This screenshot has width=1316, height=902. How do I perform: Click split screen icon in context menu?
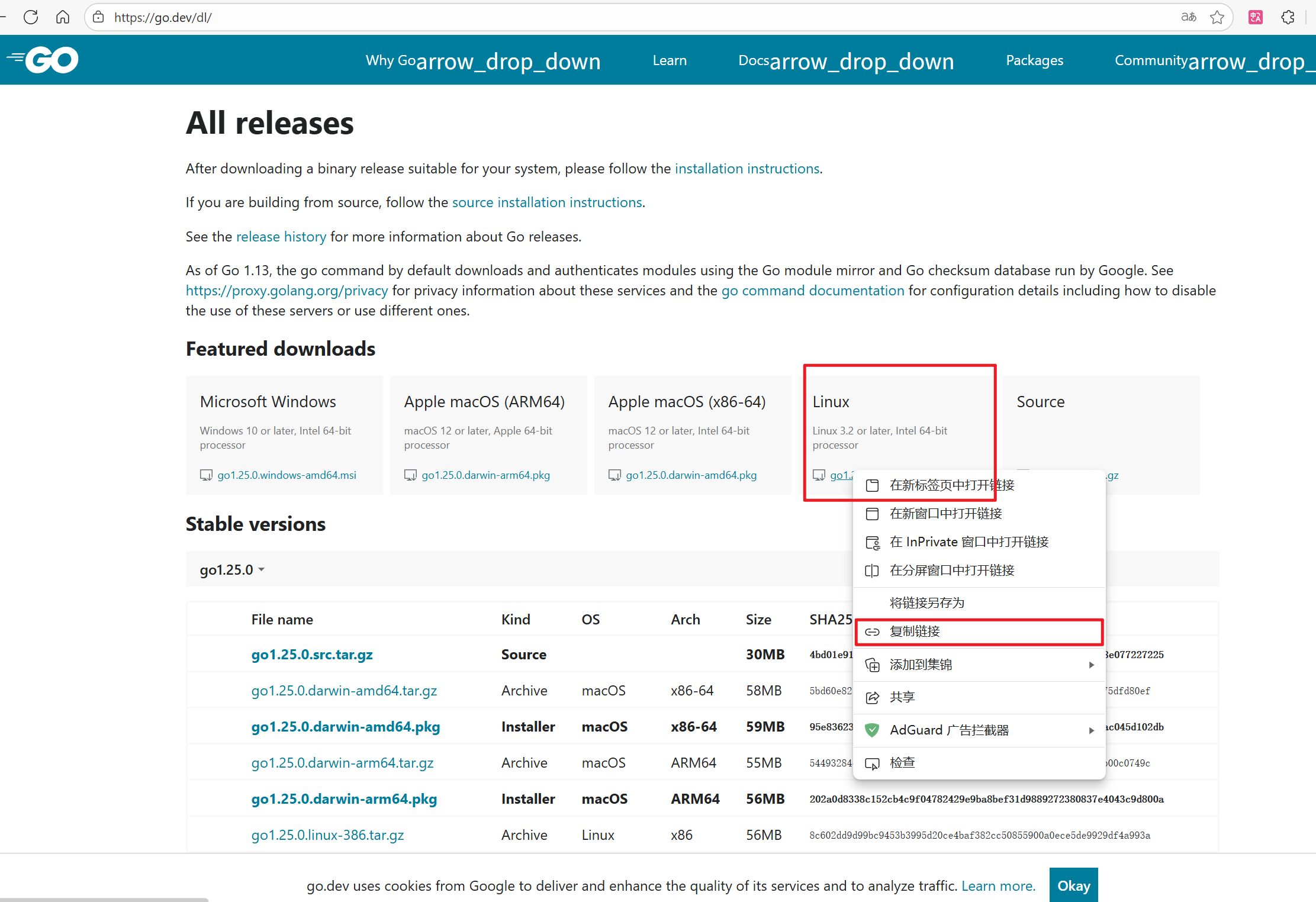pos(872,571)
